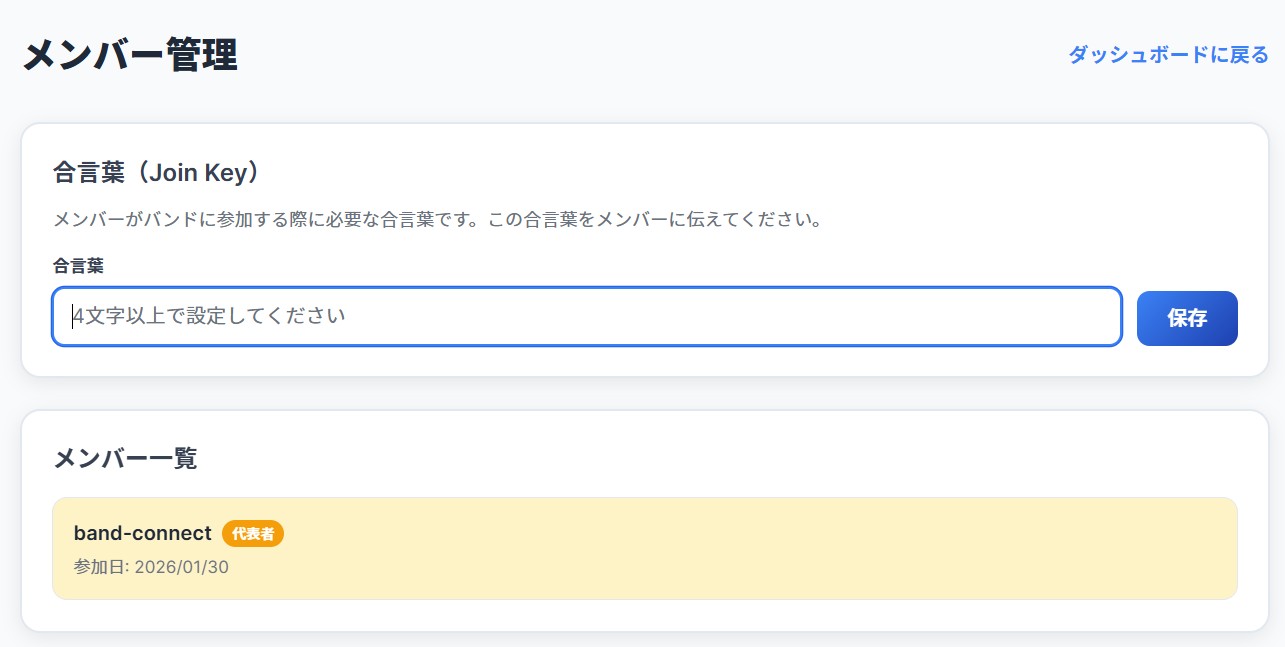
Task: Click the member name band-connect
Action: pyautogui.click(x=141, y=533)
